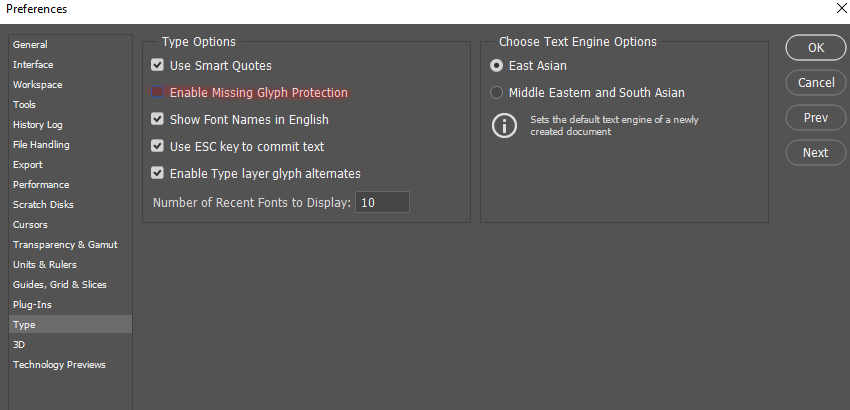Screen dimensions: 850x410
Task: Click the Number of Recent Fonts field
Action: 382,203
